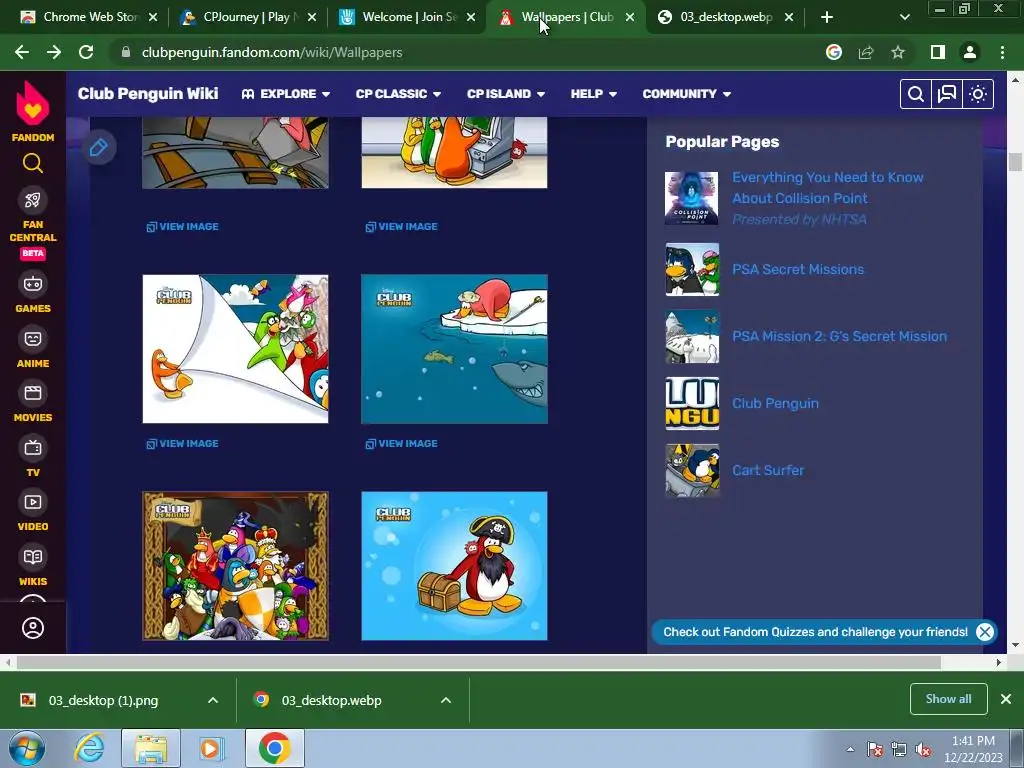Image resolution: width=1024 pixels, height=768 pixels.
Task: Expand the EXPLORE dropdown menu
Action: tap(285, 94)
